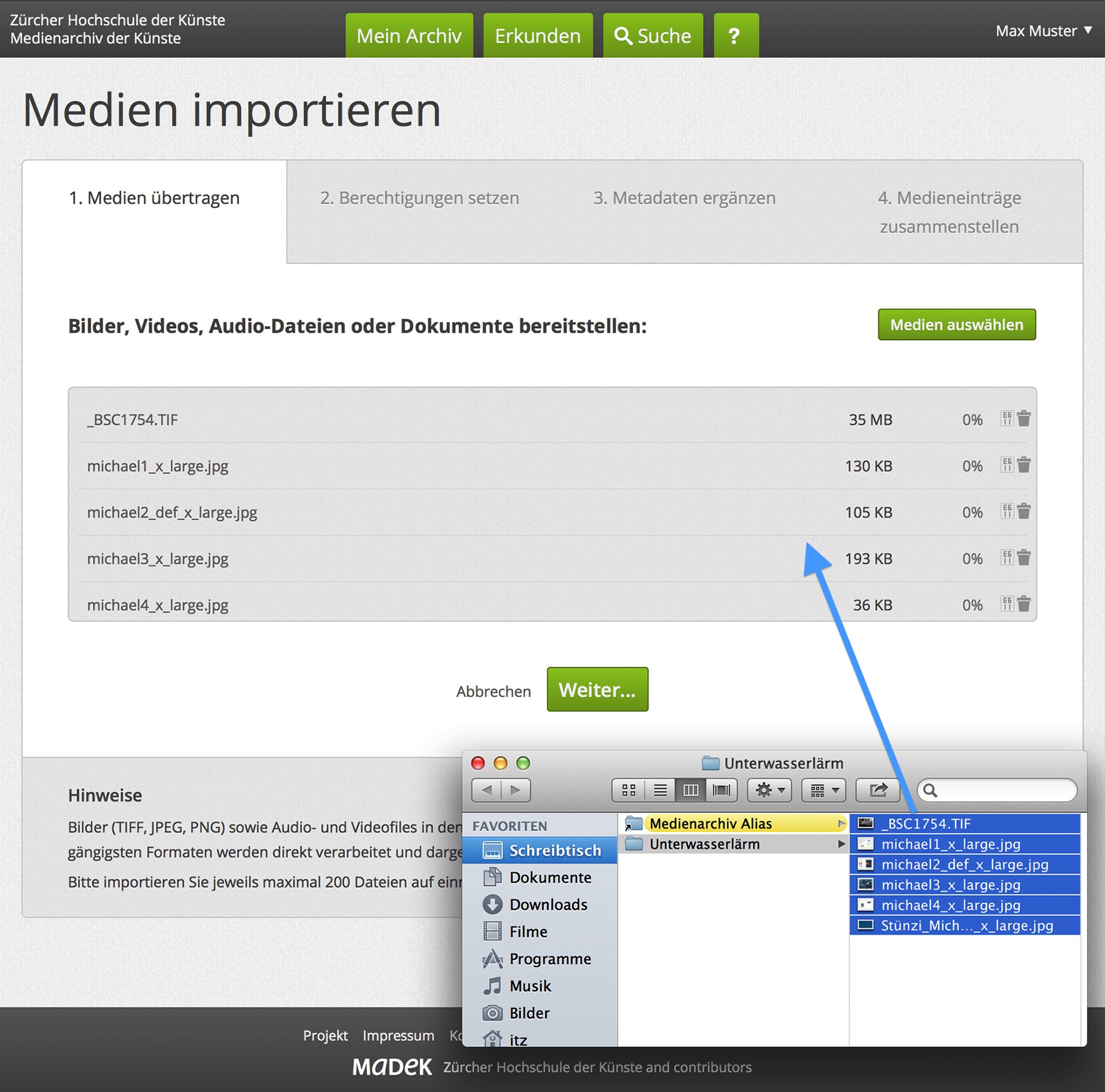Click the Medien auswählen button

point(956,324)
